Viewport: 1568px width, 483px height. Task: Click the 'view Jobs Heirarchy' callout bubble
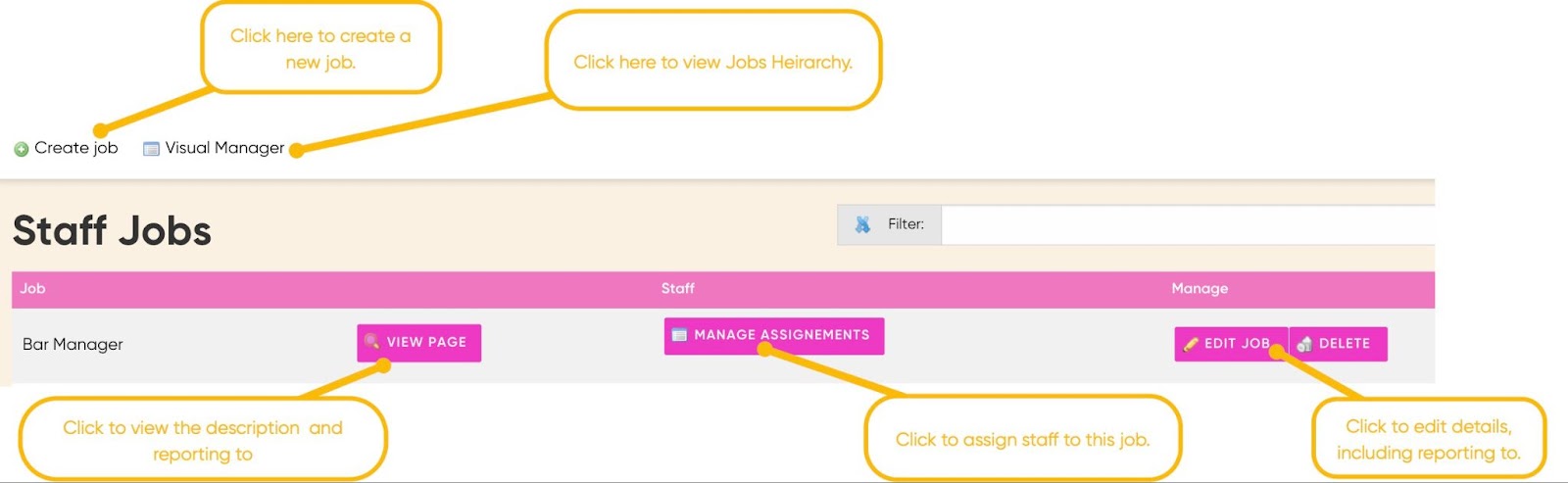coord(712,62)
